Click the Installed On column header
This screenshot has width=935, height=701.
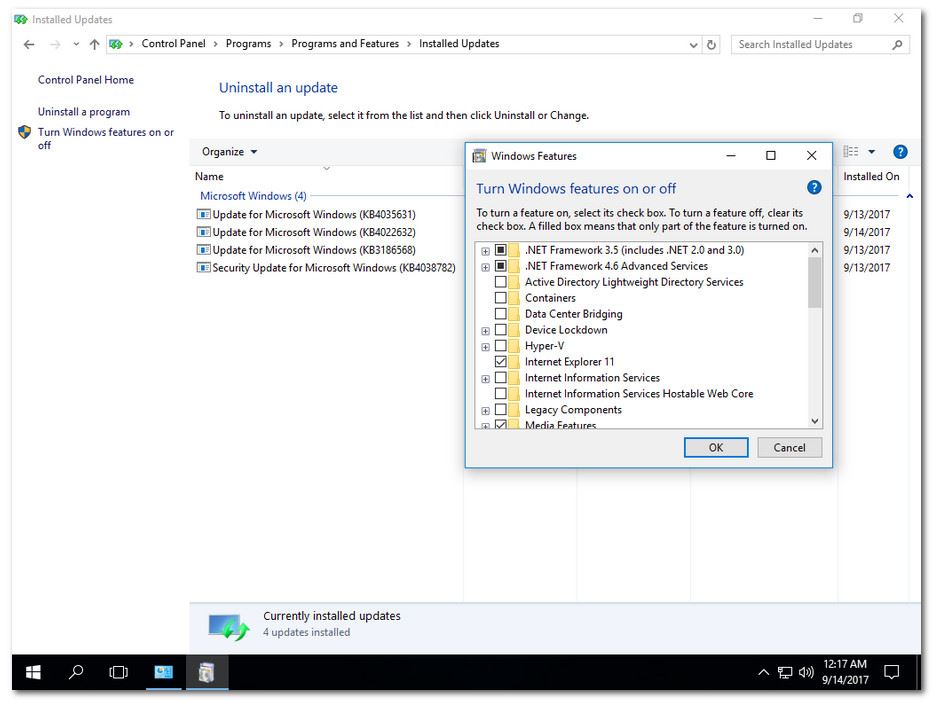[x=871, y=176]
